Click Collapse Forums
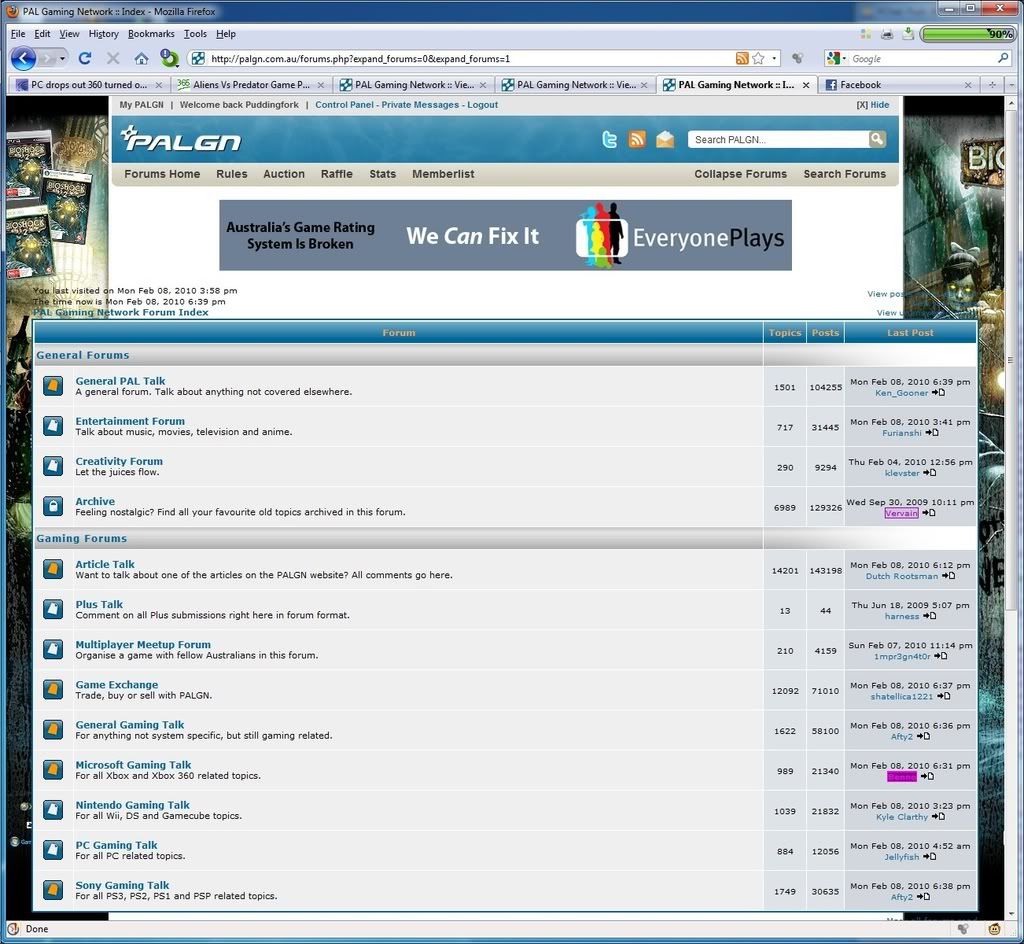This screenshot has width=1024, height=944. (741, 174)
